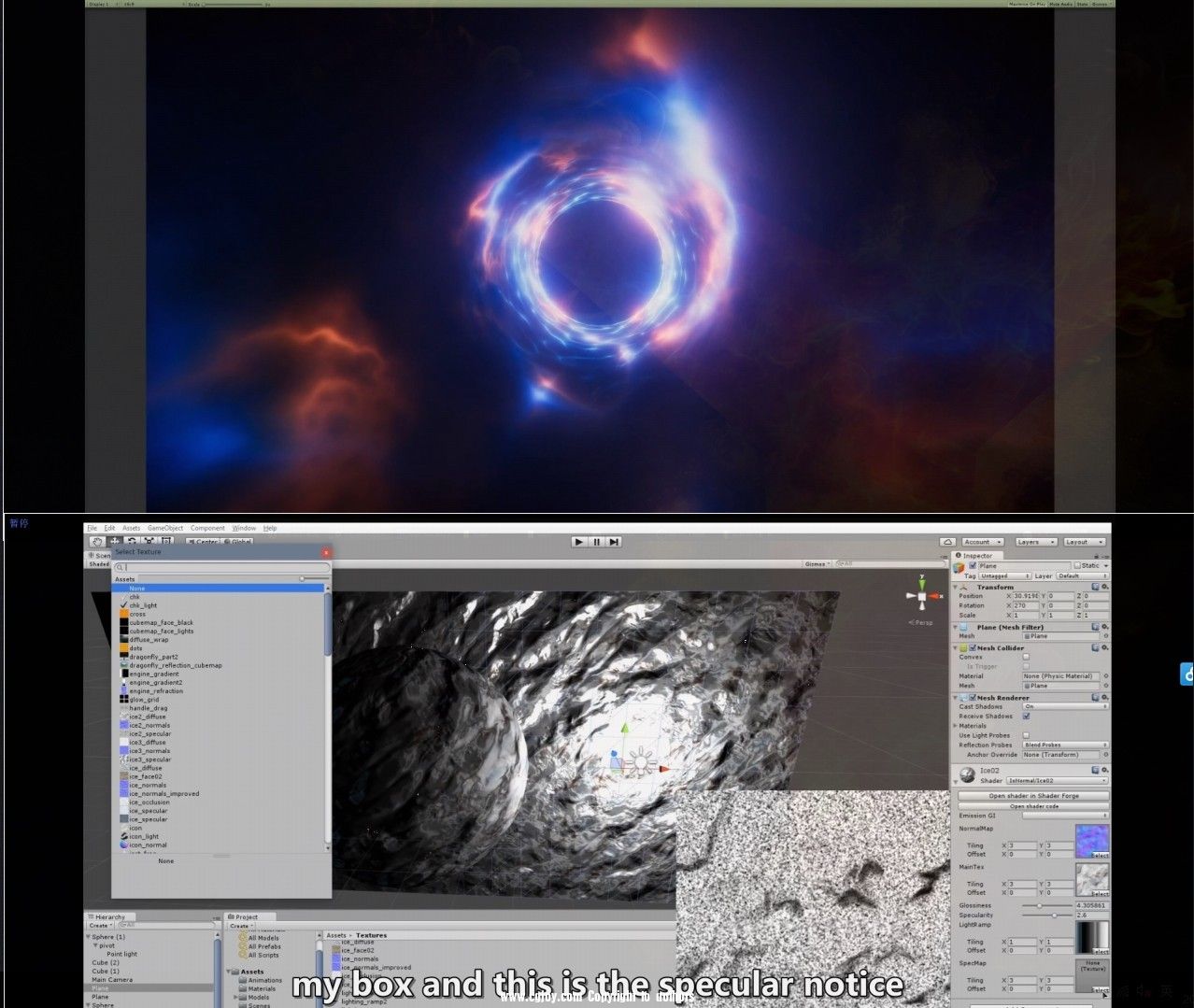
Task: Enable Use Light Probes checkbox
Action: [1026, 735]
